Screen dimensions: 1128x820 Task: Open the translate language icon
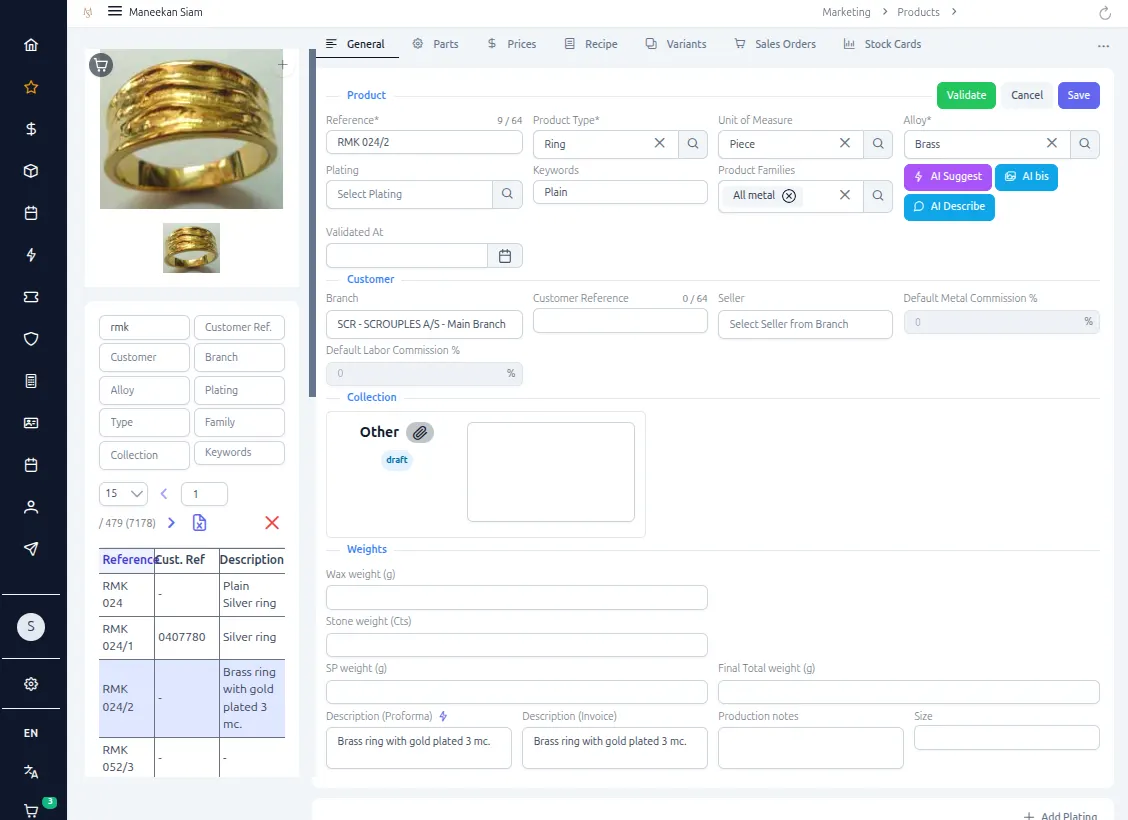pos(31,772)
